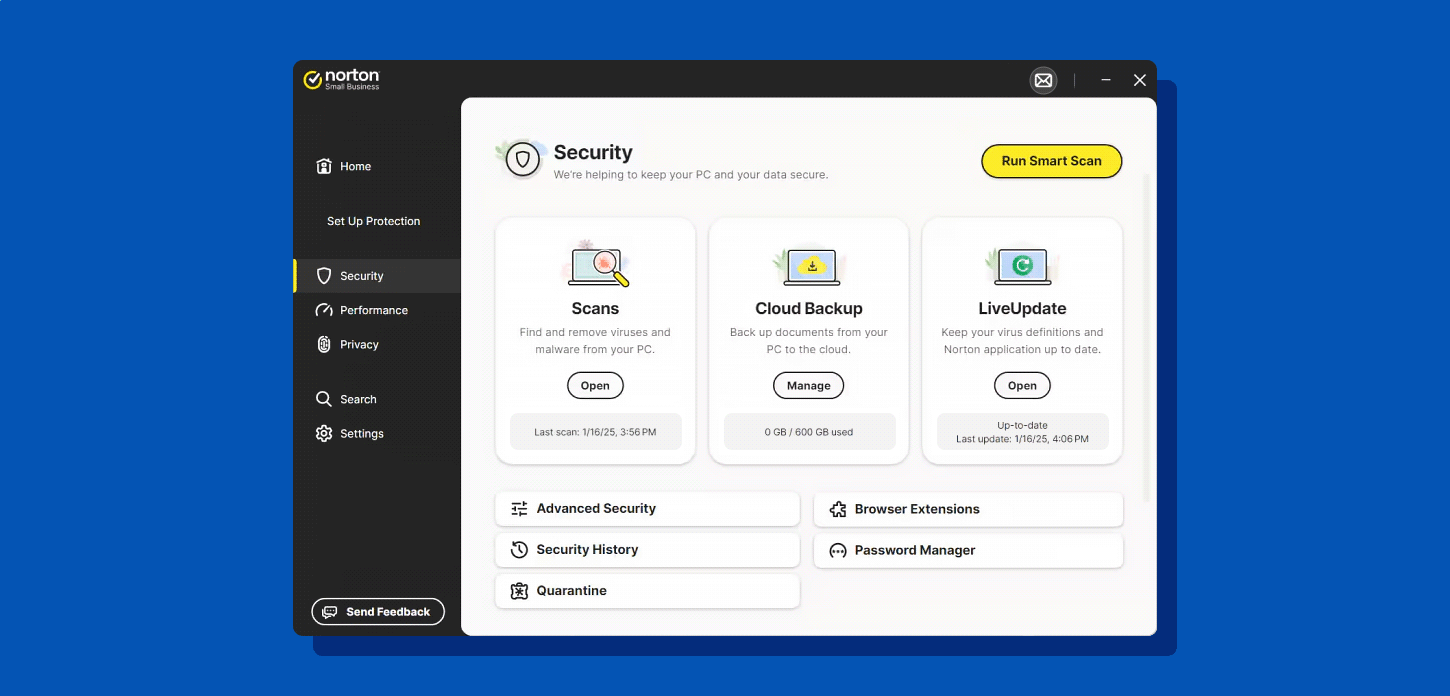The height and width of the screenshot is (696, 1450).
Task: Click the Password Manager face icon
Action: tap(838, 550)
